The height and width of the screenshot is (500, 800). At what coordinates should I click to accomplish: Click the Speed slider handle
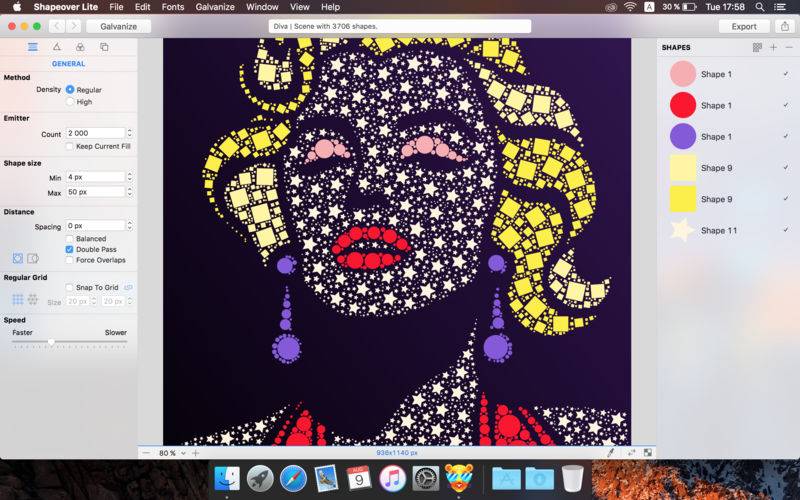pos(51,342)
